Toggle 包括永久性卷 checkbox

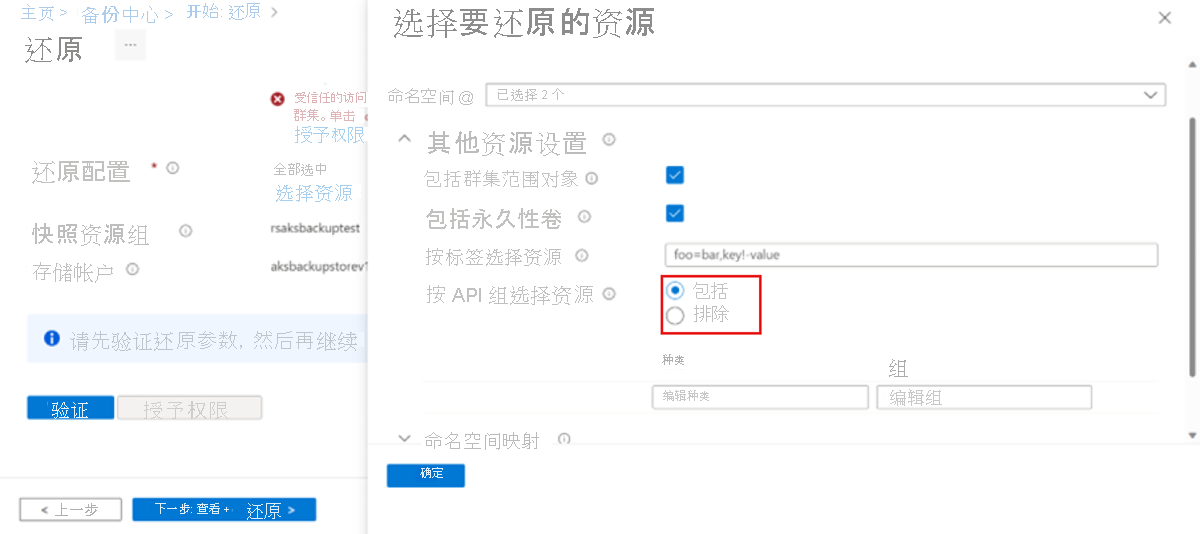click(675, 213)
